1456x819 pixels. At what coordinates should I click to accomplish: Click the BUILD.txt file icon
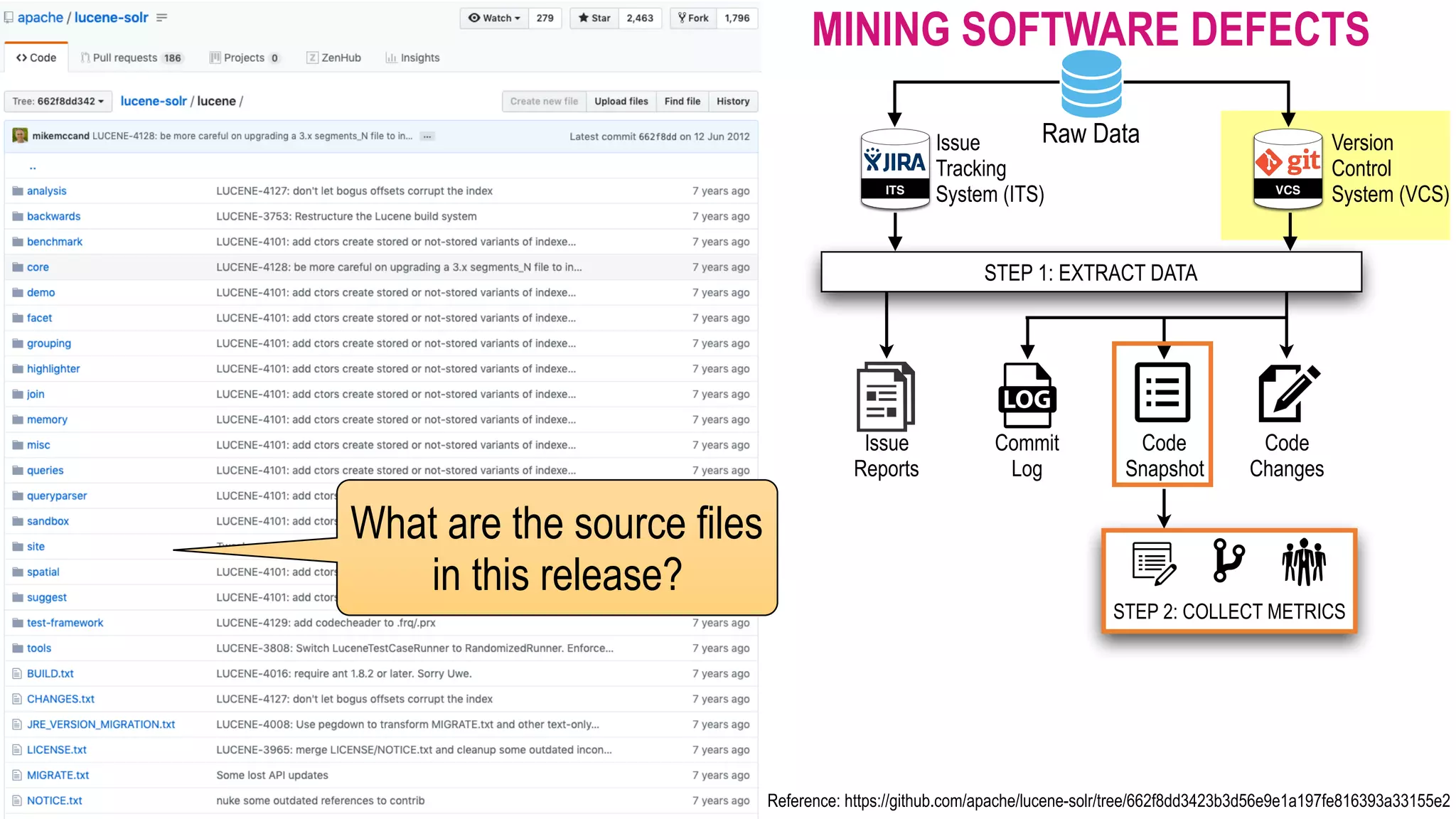(17, 673)
